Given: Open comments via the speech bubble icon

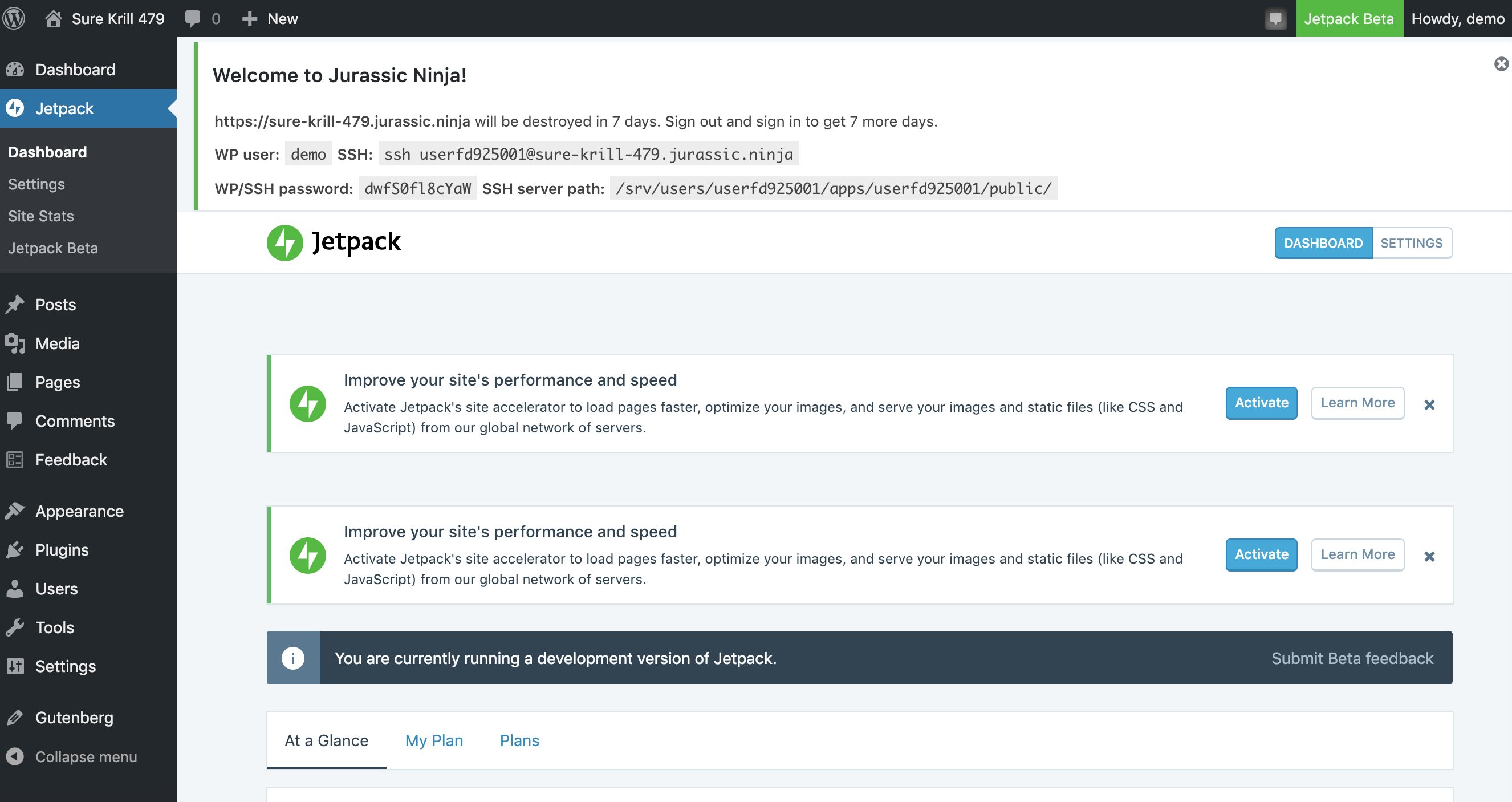Looking at the screenshot, I should tap(194, 18).
